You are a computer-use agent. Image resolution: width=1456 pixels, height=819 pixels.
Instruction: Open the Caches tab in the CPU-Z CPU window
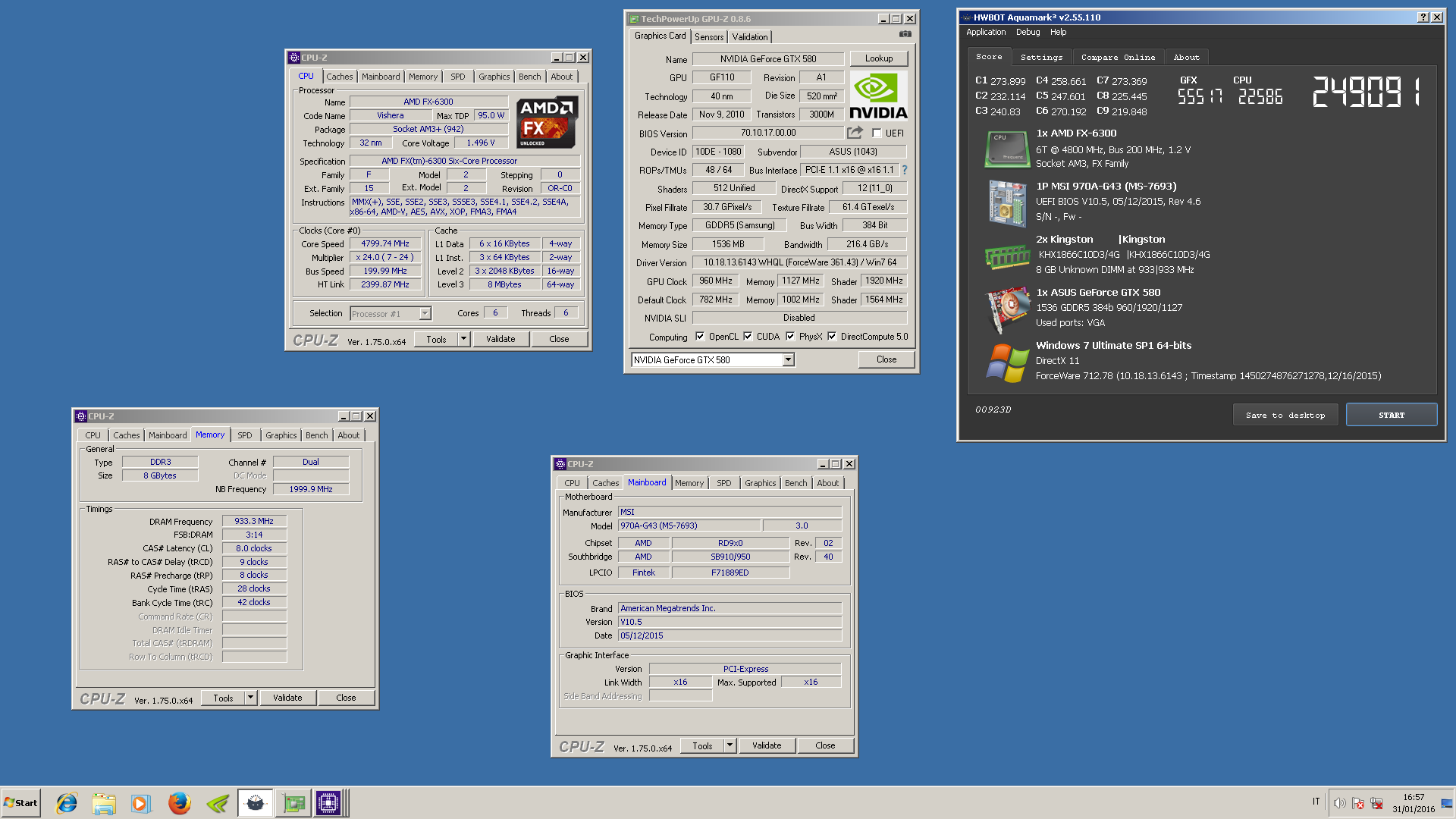[x=340, y=77]
